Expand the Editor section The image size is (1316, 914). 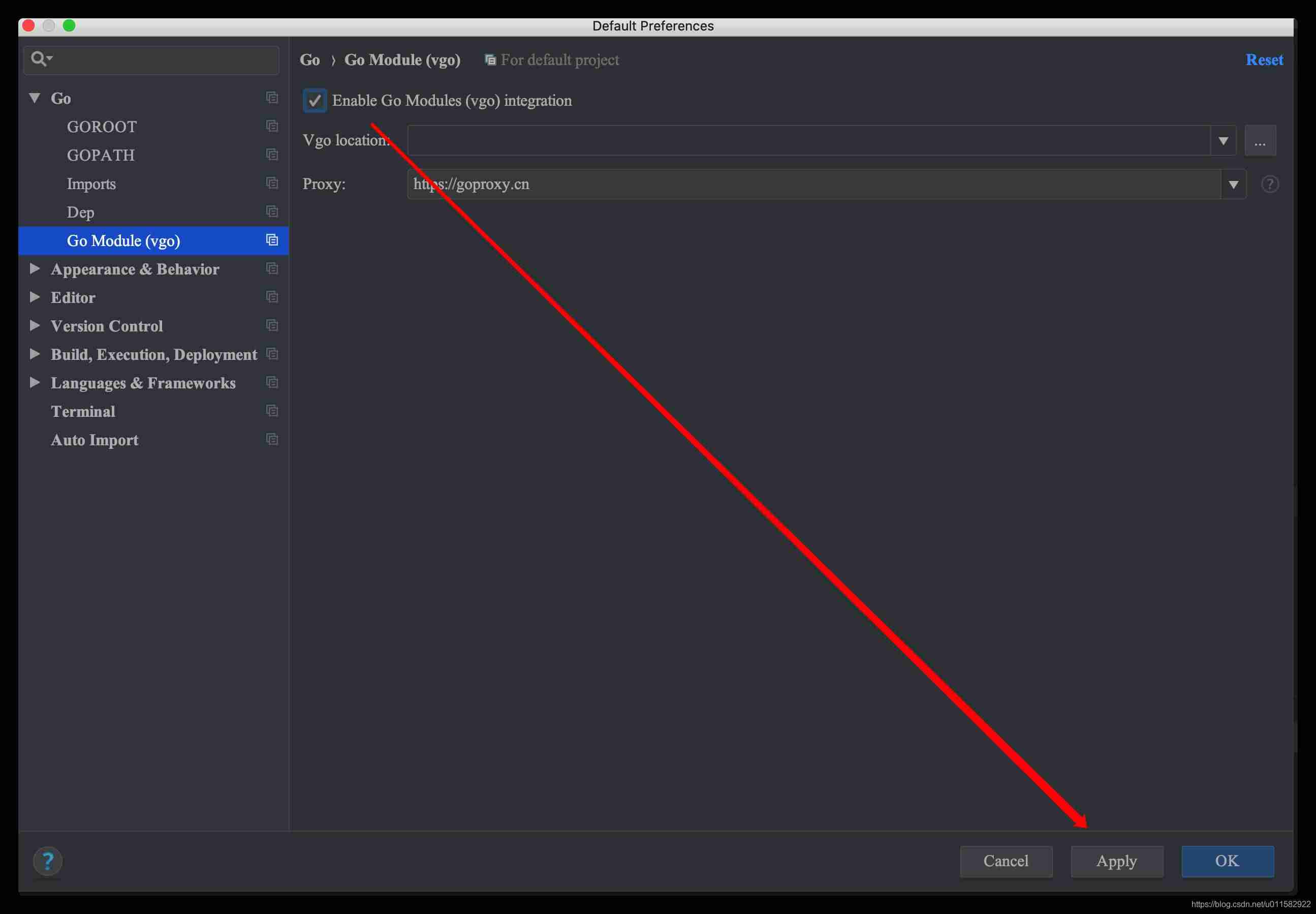coord(35,297)
